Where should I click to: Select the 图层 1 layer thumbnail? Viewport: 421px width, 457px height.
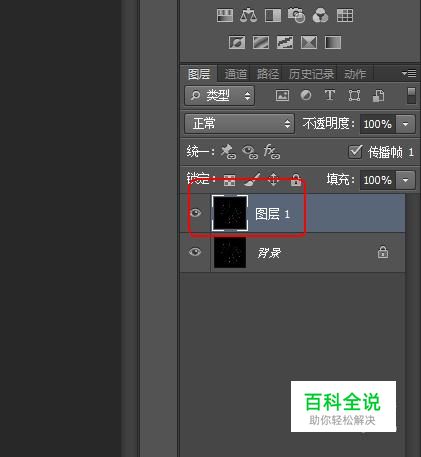(230, 213)
